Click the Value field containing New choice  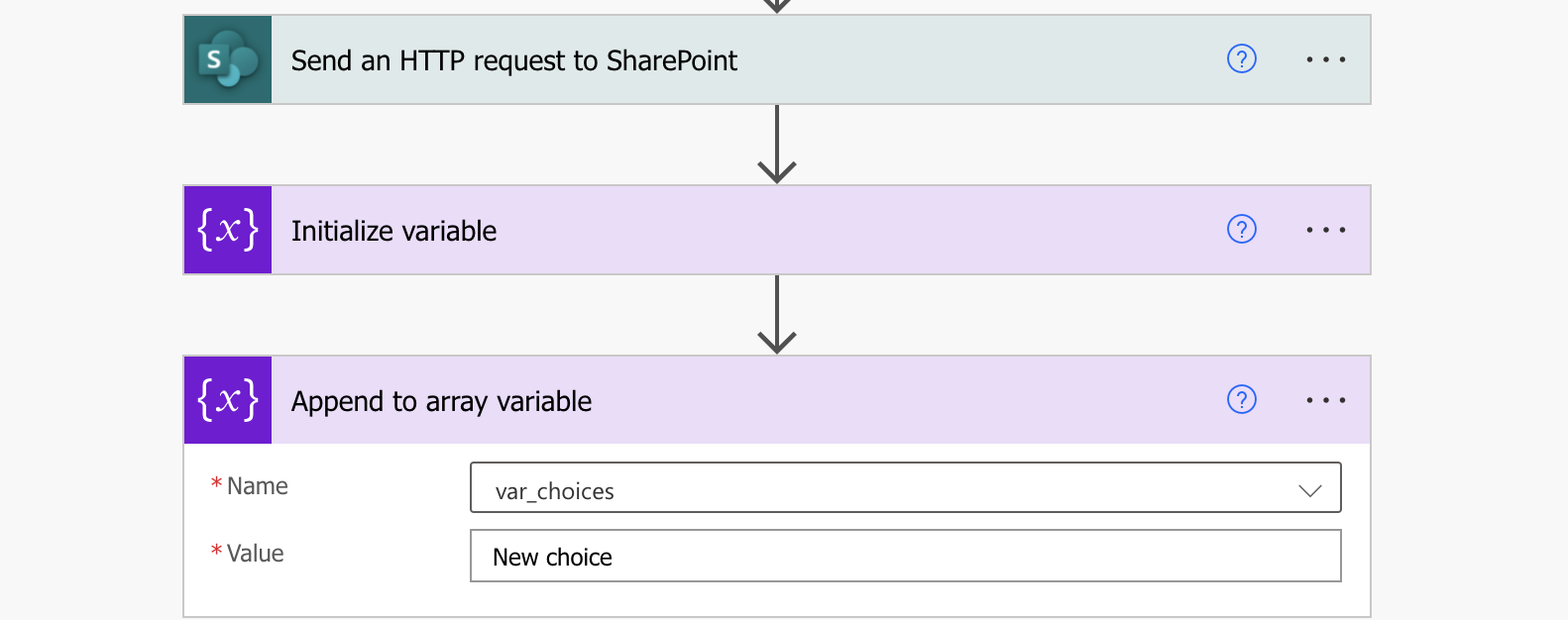(905, 556)
